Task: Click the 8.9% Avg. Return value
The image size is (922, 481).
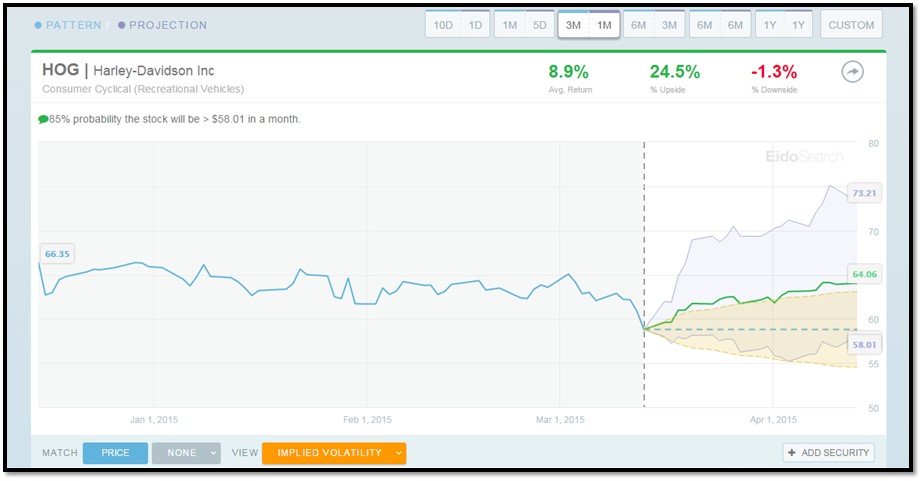Action: point(569,72)
